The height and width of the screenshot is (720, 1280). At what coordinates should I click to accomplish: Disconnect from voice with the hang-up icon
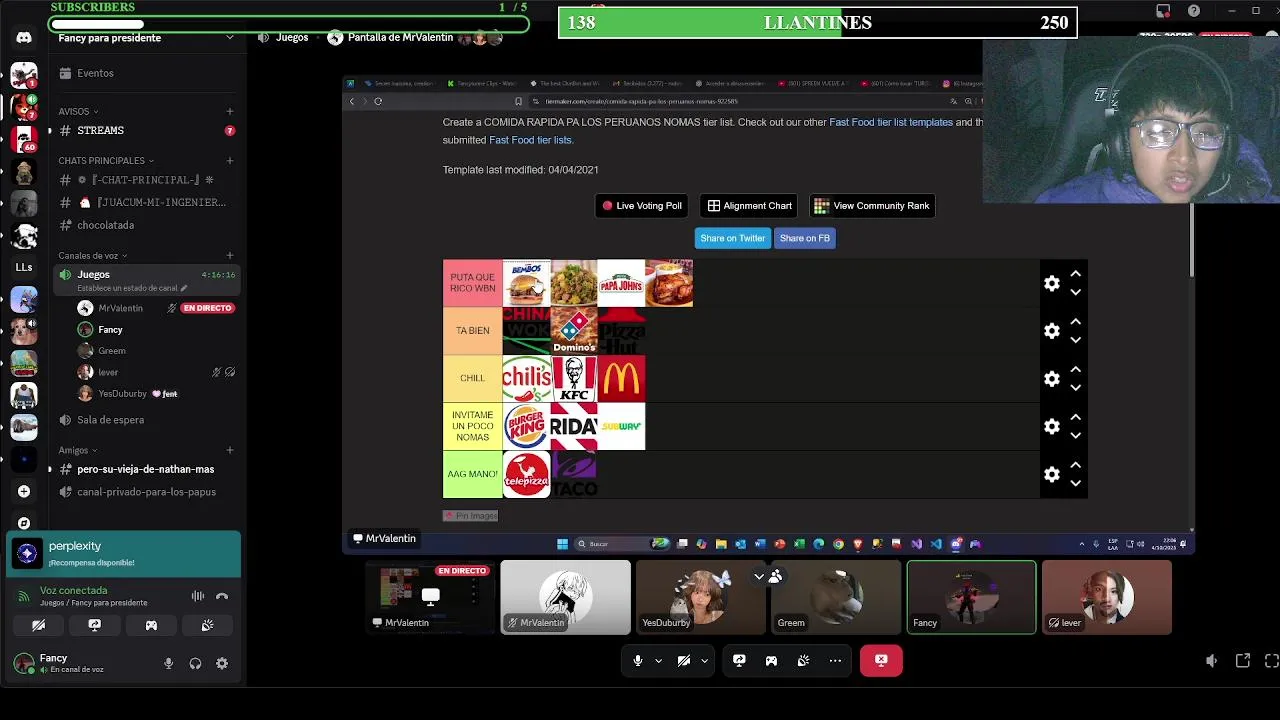click(x=222, y=596)
